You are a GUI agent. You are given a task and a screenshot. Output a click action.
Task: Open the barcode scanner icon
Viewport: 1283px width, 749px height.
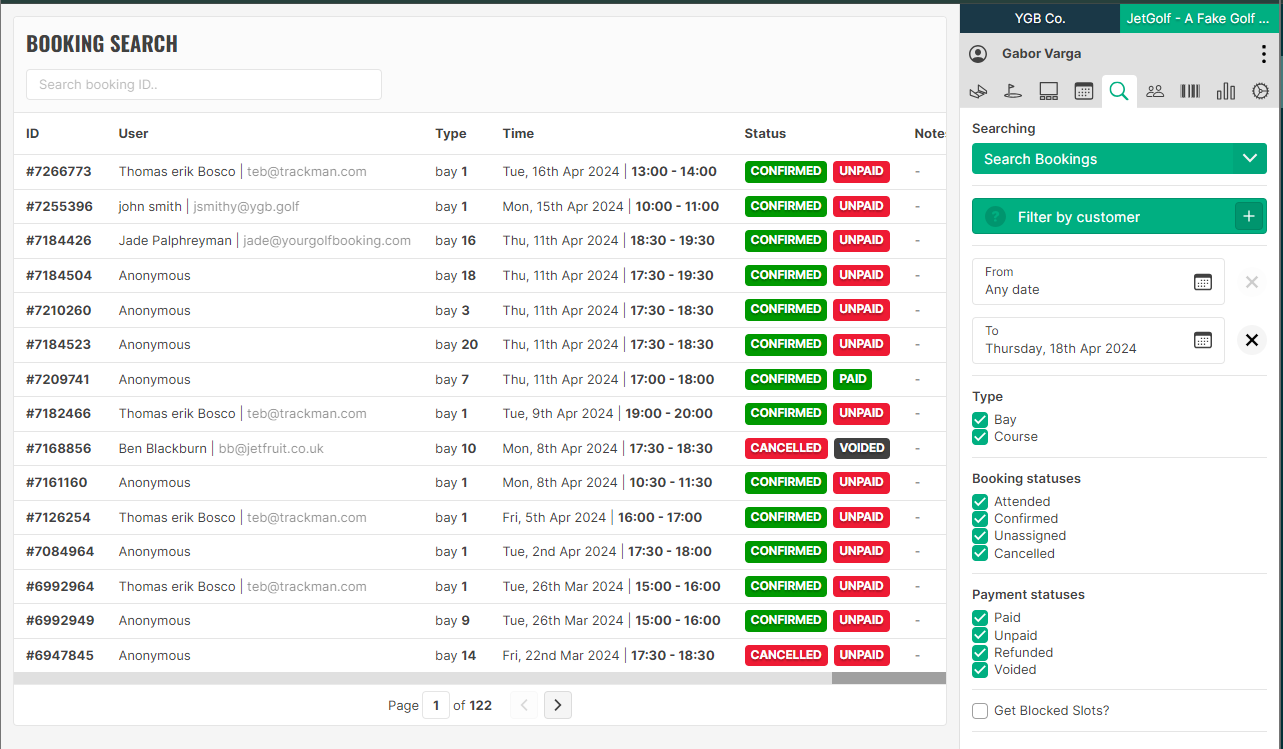click(x=1190, y=91)
